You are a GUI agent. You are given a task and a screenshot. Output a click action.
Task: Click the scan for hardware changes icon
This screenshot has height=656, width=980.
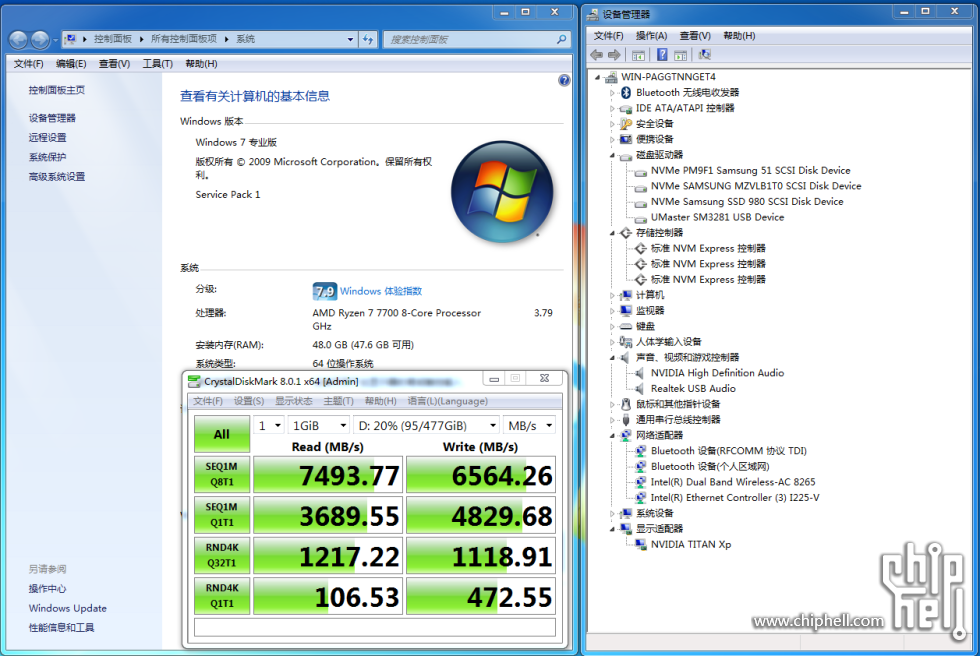tap(704, 55)
